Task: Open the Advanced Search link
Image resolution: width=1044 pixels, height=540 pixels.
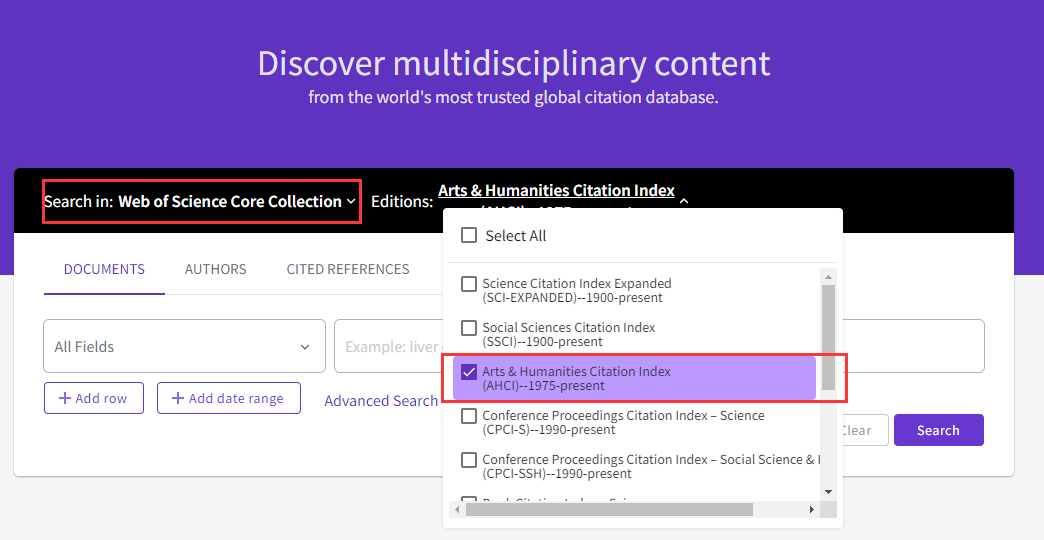Action: pos(381,401)
